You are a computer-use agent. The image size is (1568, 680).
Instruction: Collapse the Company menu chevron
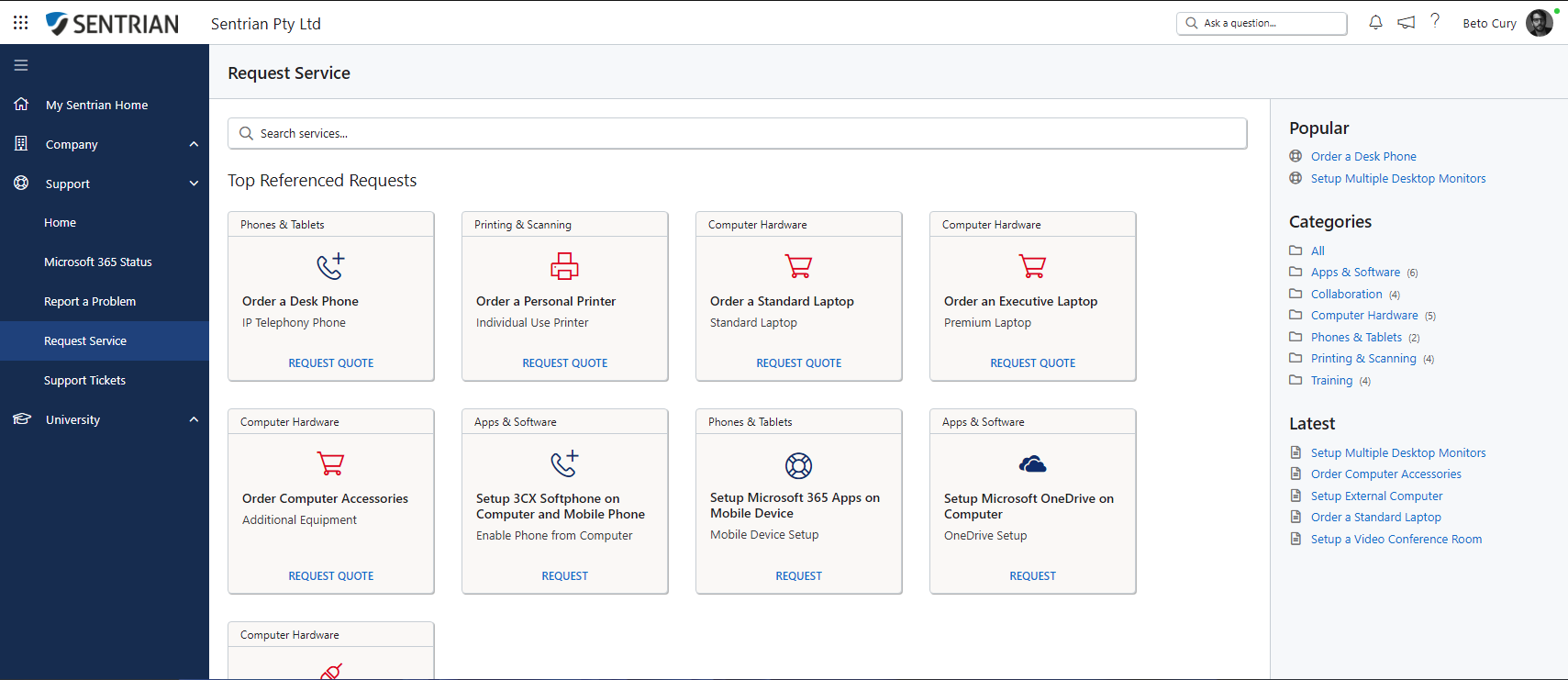pyautogui.click(x=194, y=144)
